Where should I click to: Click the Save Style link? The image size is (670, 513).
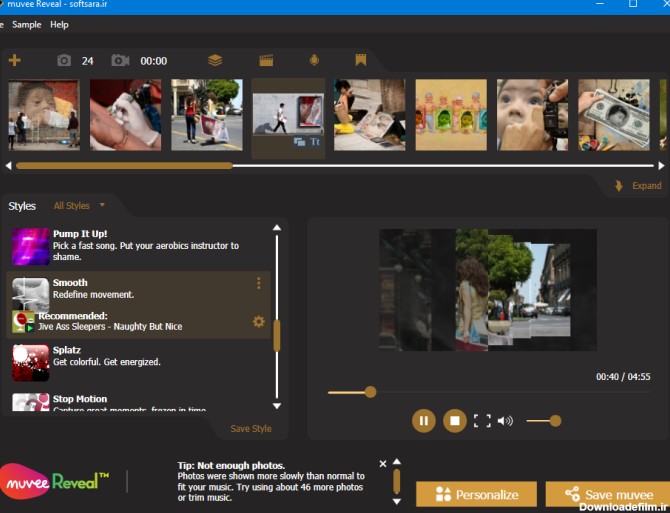pyautogui.click(x=251, y=428)
